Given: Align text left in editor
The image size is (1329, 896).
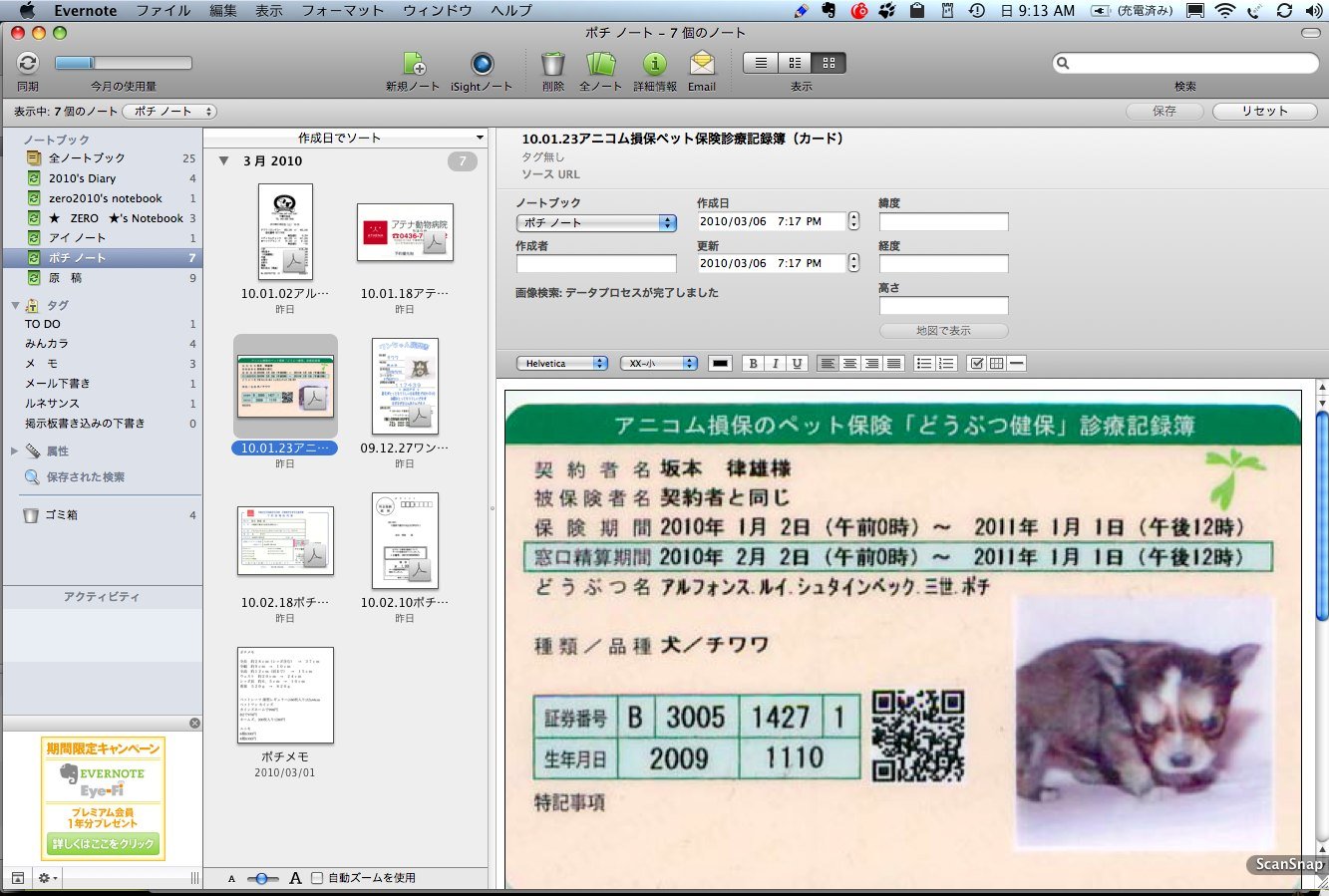Looking at the screenshot, I should (x=828, y=364).
